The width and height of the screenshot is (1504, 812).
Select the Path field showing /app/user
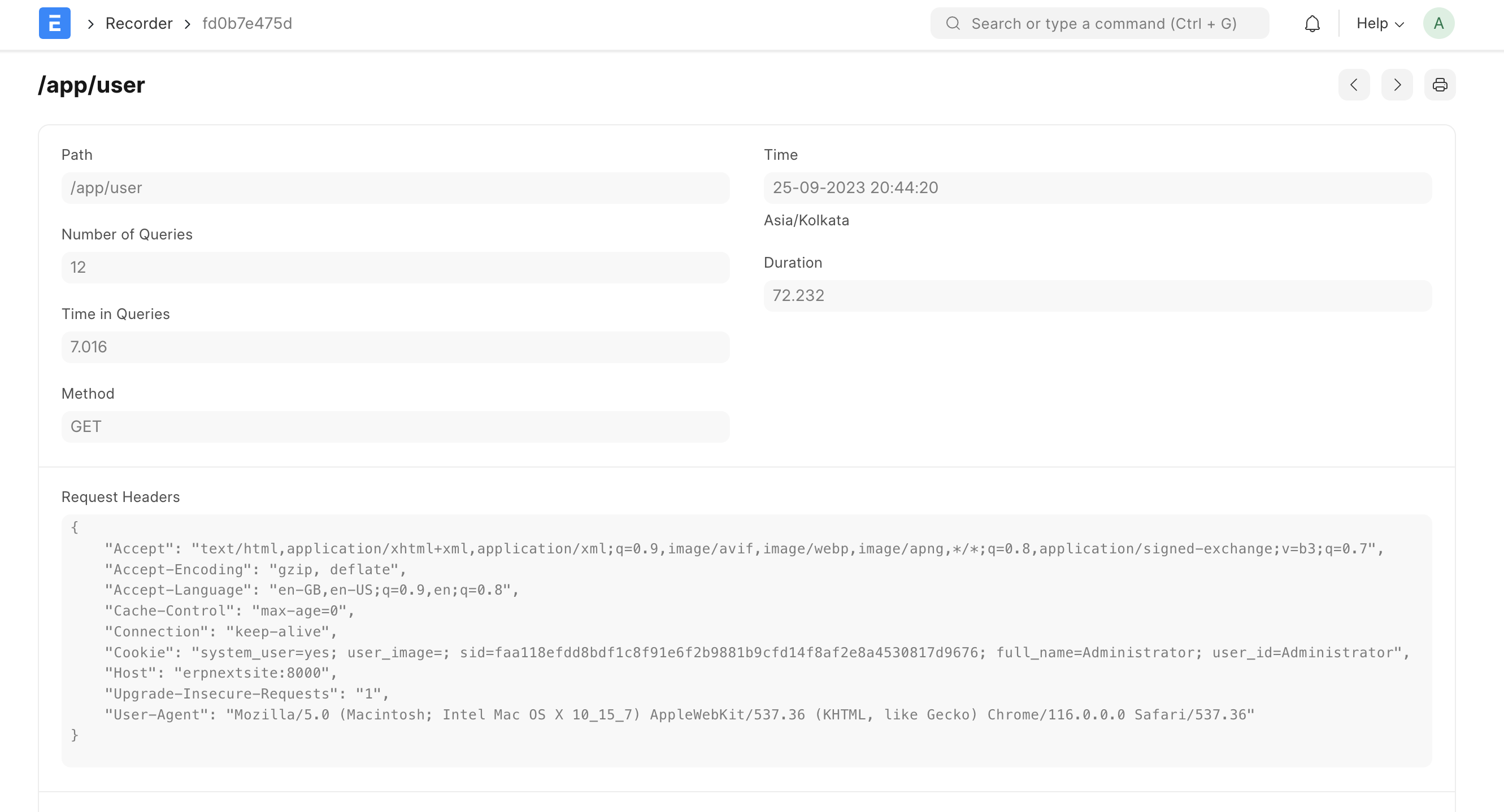pyautogui.click(x=395, y=187)
